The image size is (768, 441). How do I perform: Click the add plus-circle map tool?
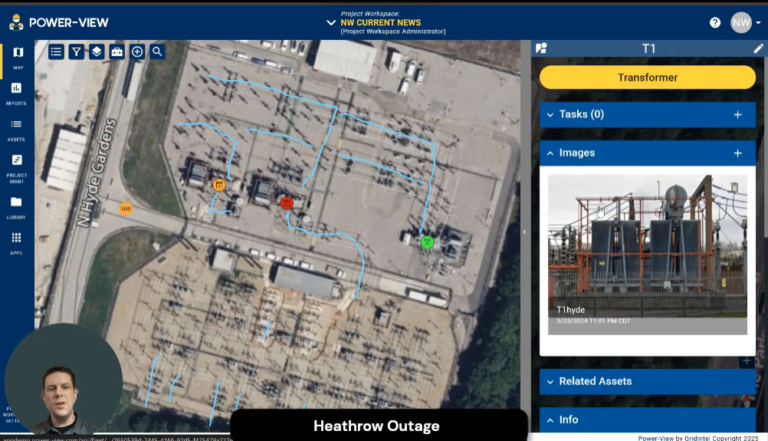click(137, 51)
